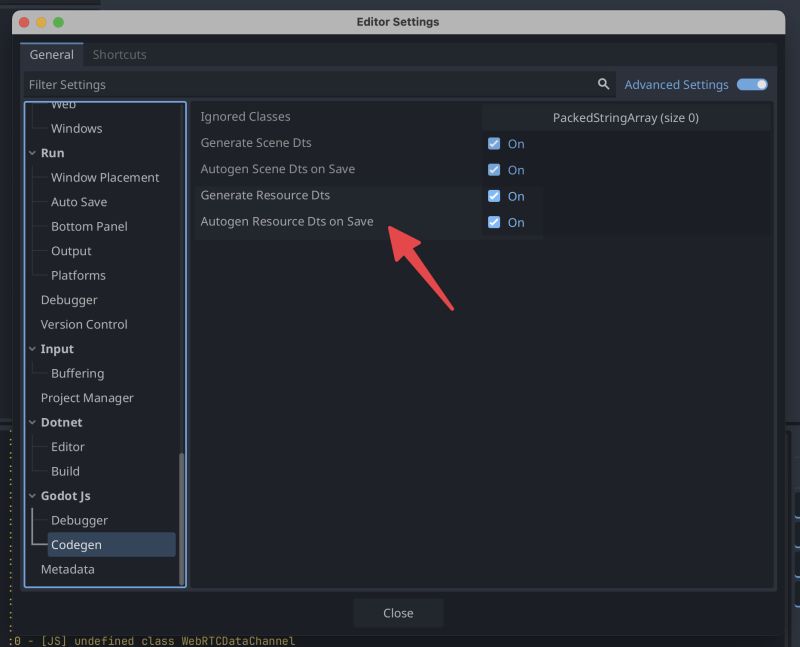800x647 pixels.
Task: Open the Version Control settings
Action: click(x=83, y=324)
